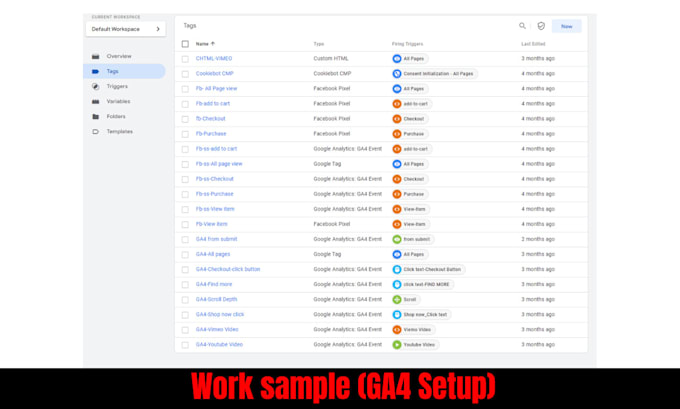Click 2 months ago in GA4 from submit row
This screenshot has height=409, width=680.
pos(538,239)
